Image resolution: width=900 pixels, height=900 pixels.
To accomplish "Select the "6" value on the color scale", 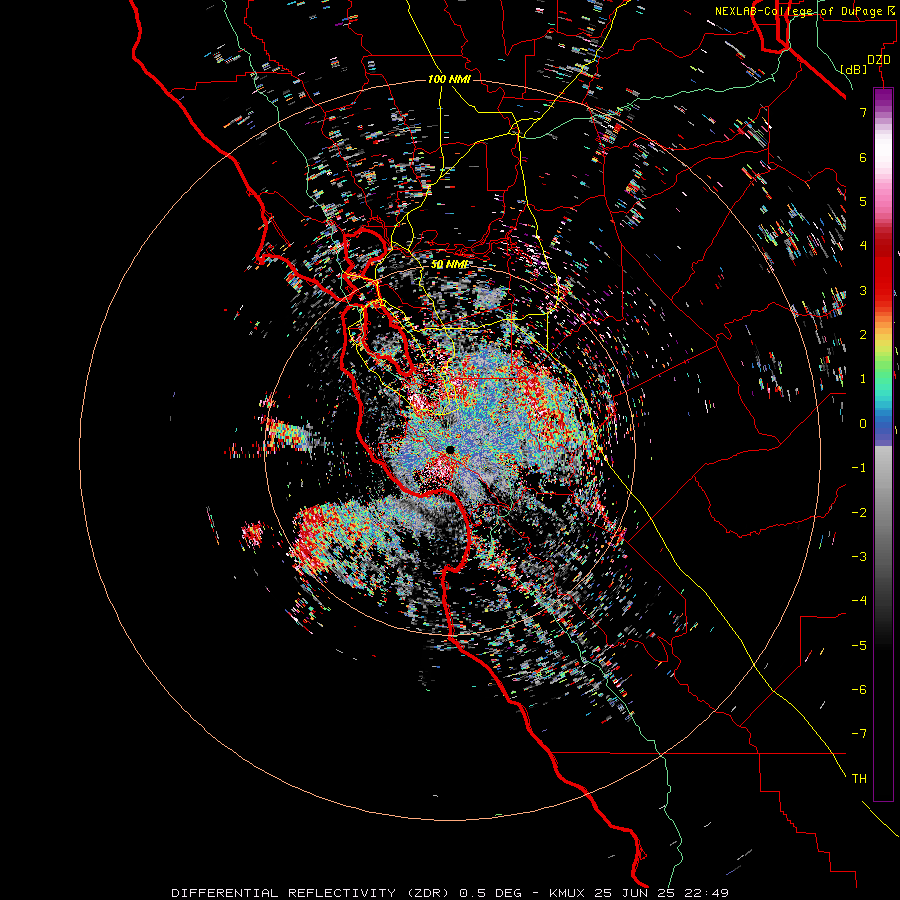I will pos(863,157).
